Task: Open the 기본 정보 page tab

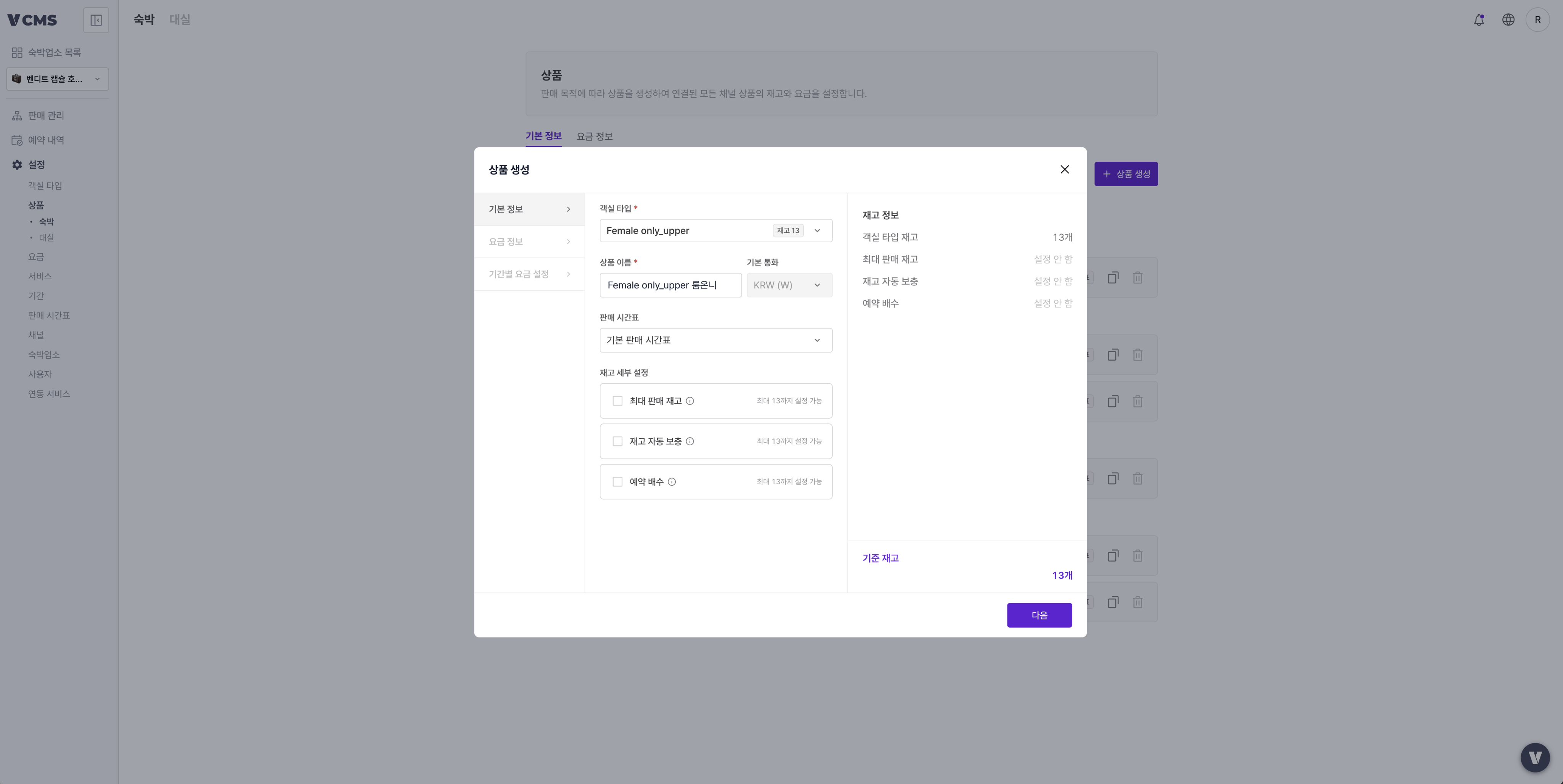Action: tap(543, 136)
